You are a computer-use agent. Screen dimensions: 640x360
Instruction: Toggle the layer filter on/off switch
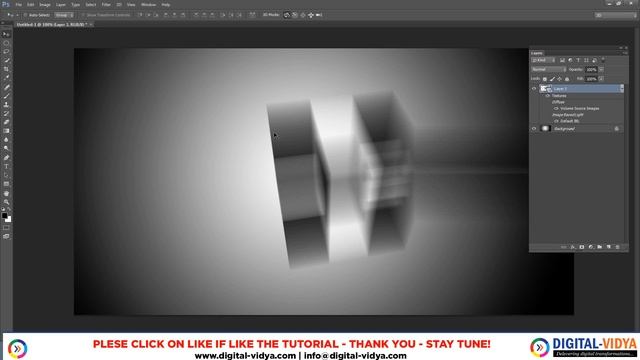[603, 60]
